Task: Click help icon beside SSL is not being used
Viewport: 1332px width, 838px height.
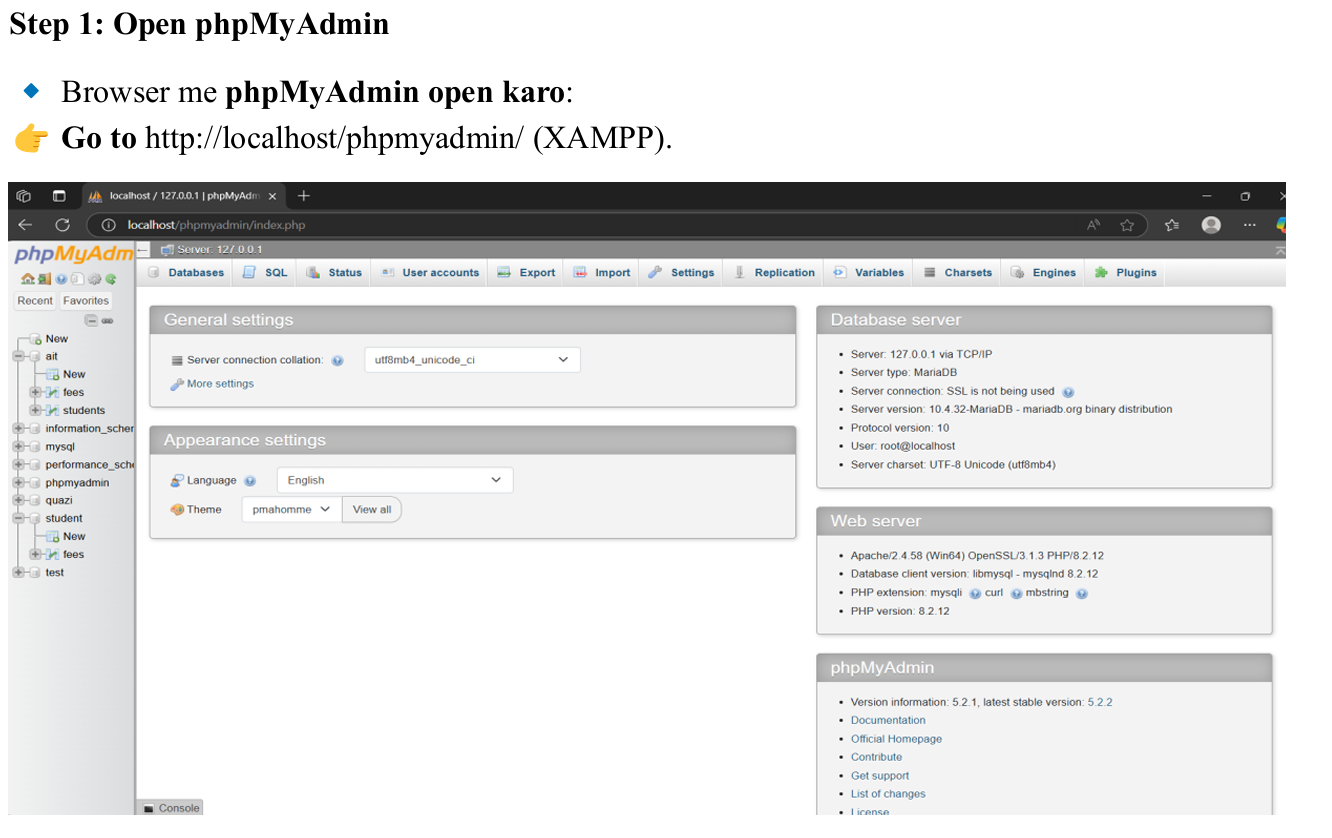Action: coord(1068,392)
